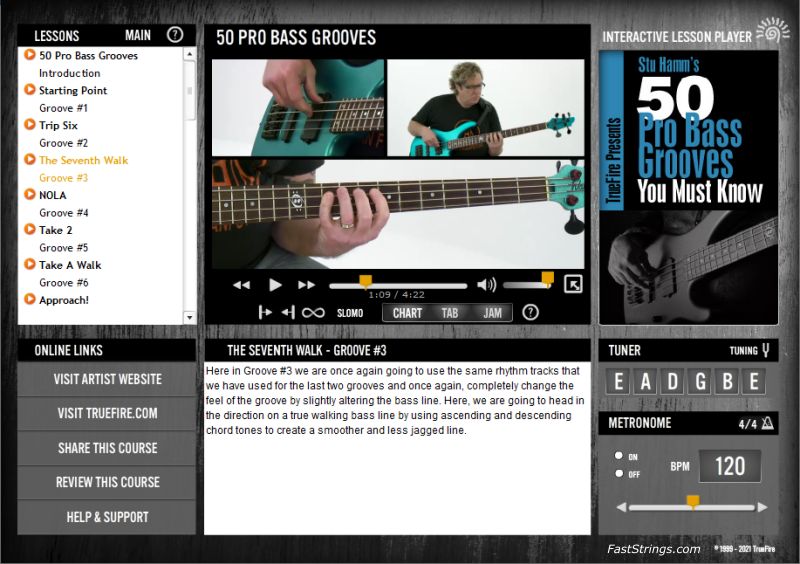Open the JAM track tab
The height and width of the screenshot is (564, 800).
[492, 313]
